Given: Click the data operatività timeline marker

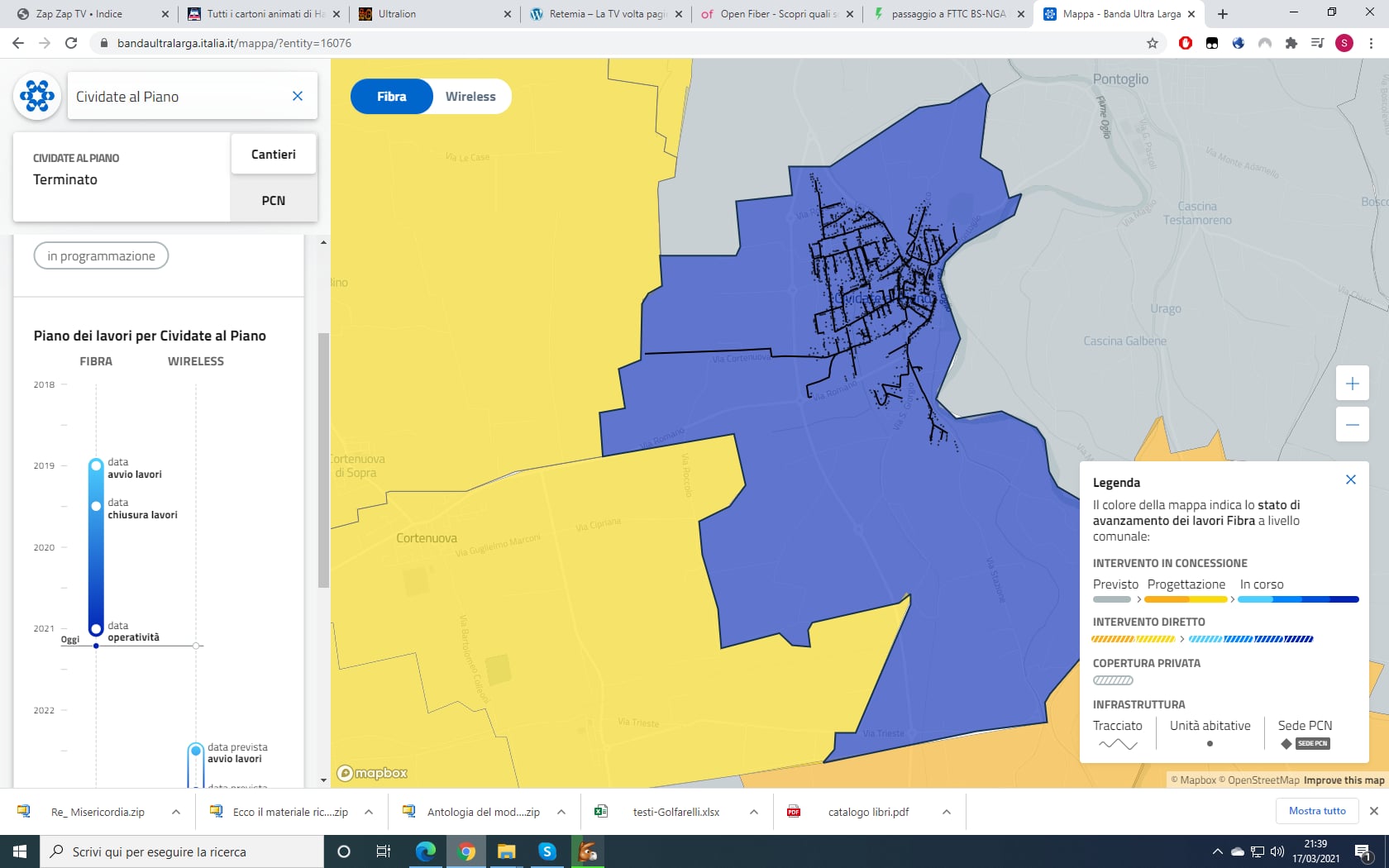Looking at the screenshot, I should 96,629.
